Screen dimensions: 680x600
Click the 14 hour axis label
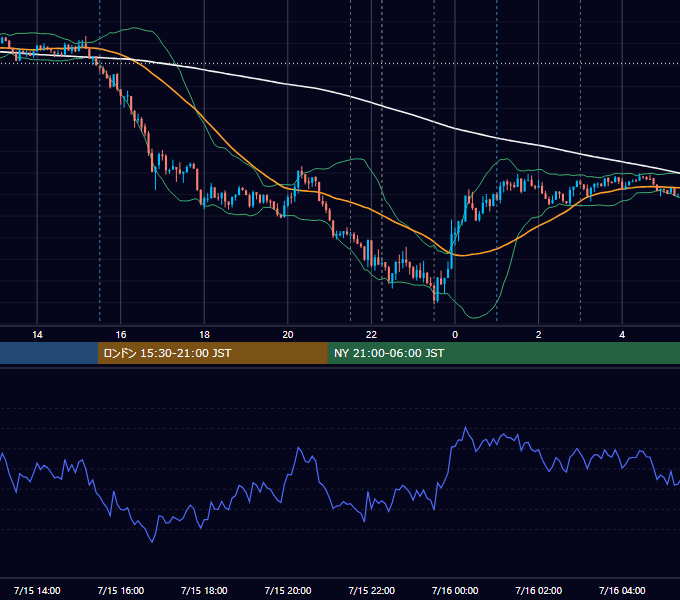tap(37, 335)
